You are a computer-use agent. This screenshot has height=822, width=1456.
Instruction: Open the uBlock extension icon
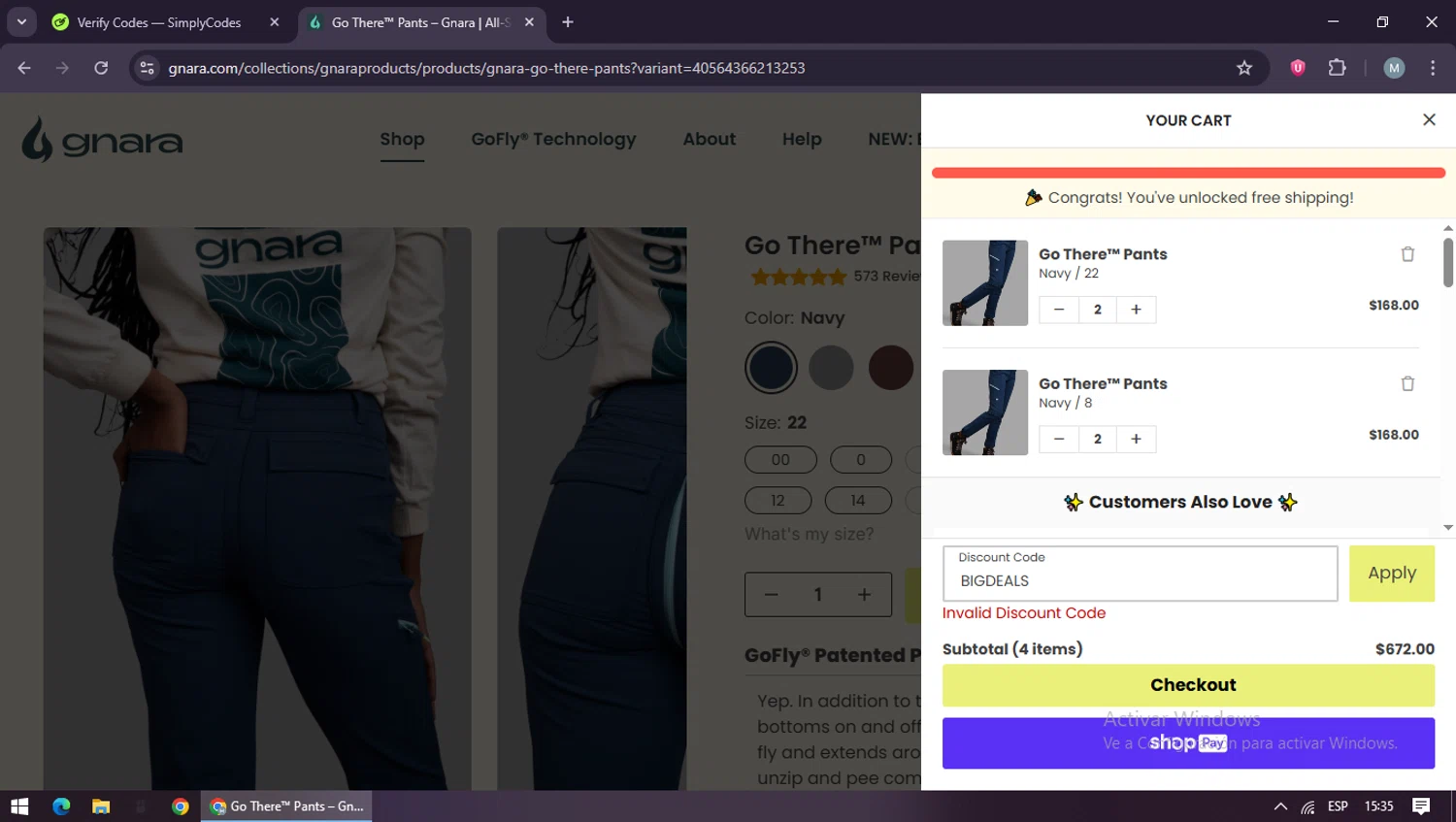click(1298, 68)
